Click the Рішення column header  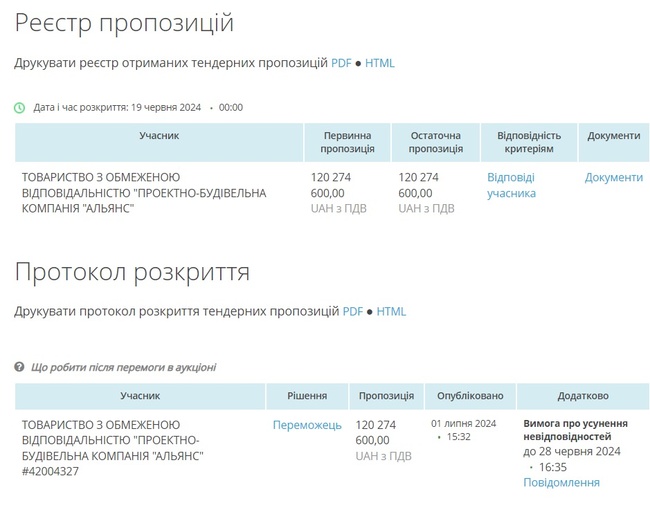(x=307, y=396)
